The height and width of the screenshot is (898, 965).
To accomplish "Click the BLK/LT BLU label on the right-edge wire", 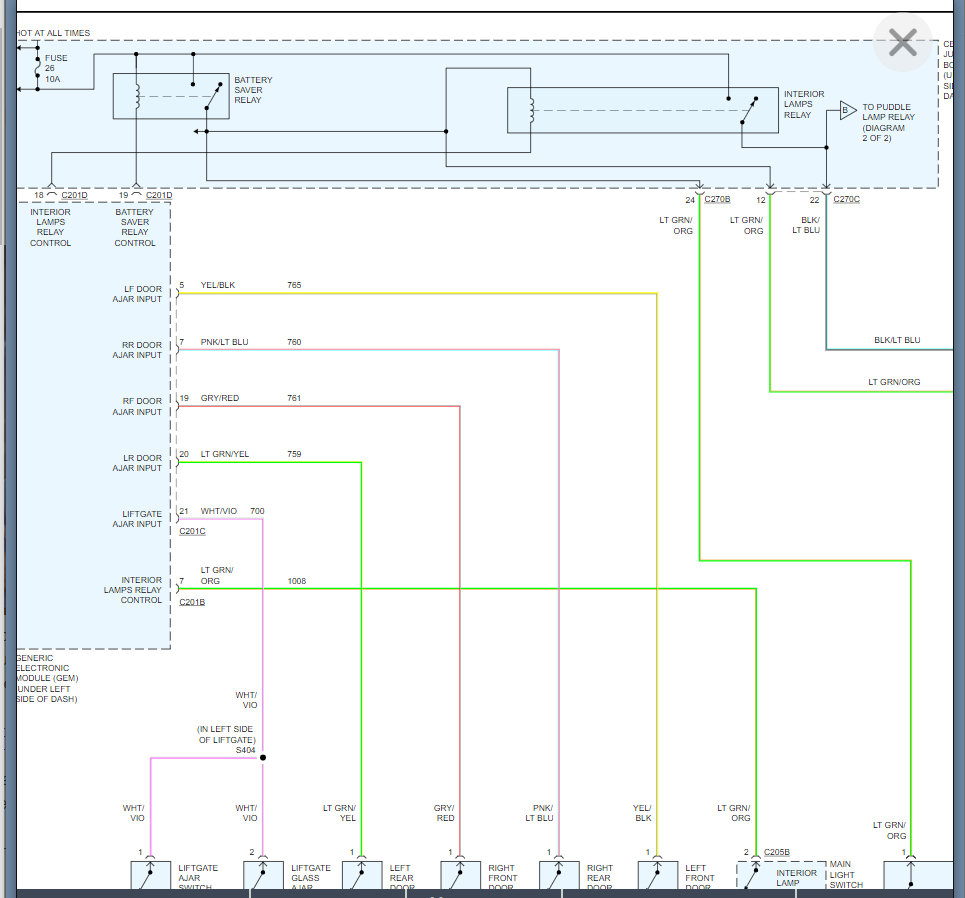I will [x=897, y=340].
